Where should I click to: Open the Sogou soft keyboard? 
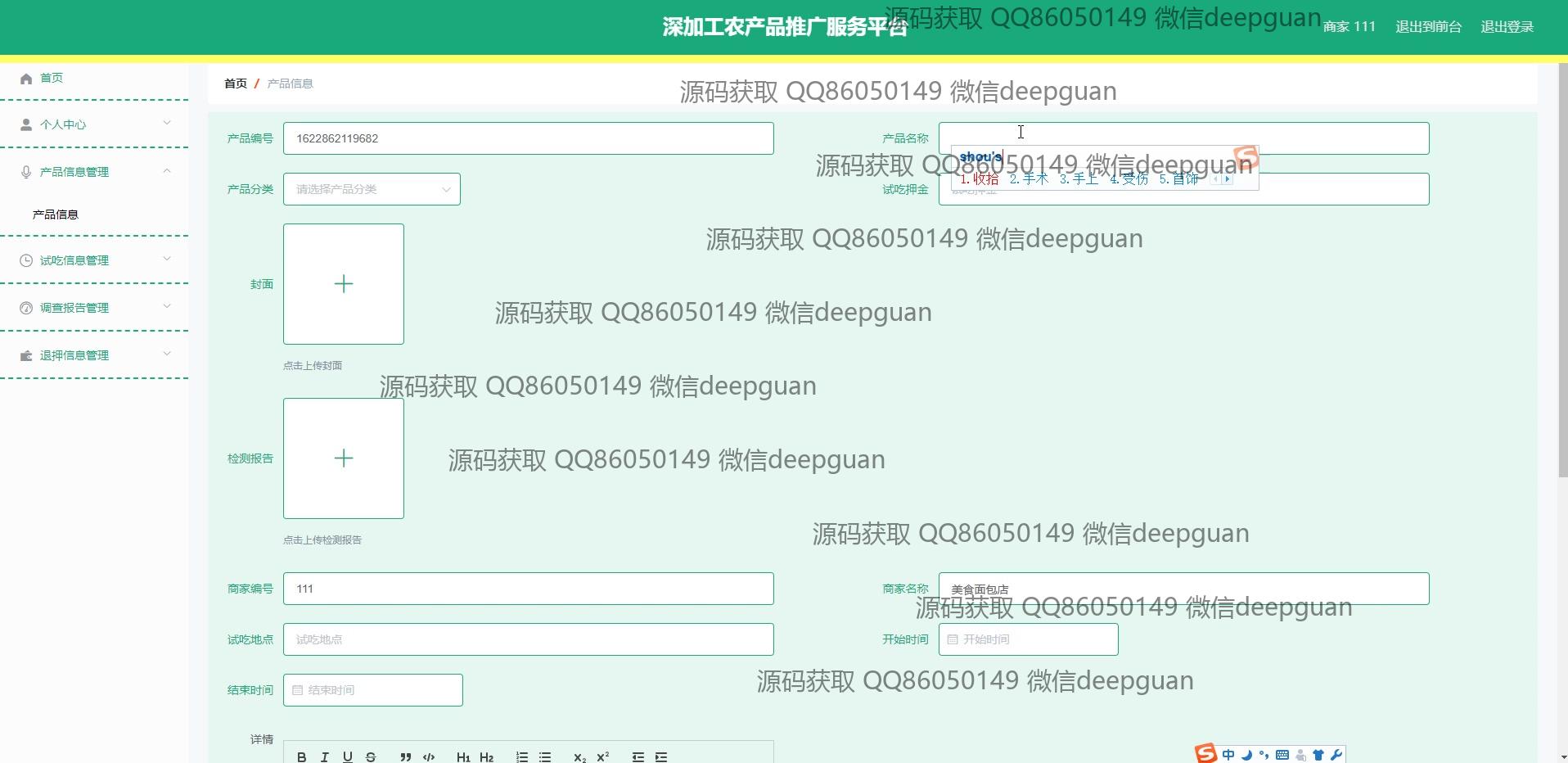(x=1282, y=755)
